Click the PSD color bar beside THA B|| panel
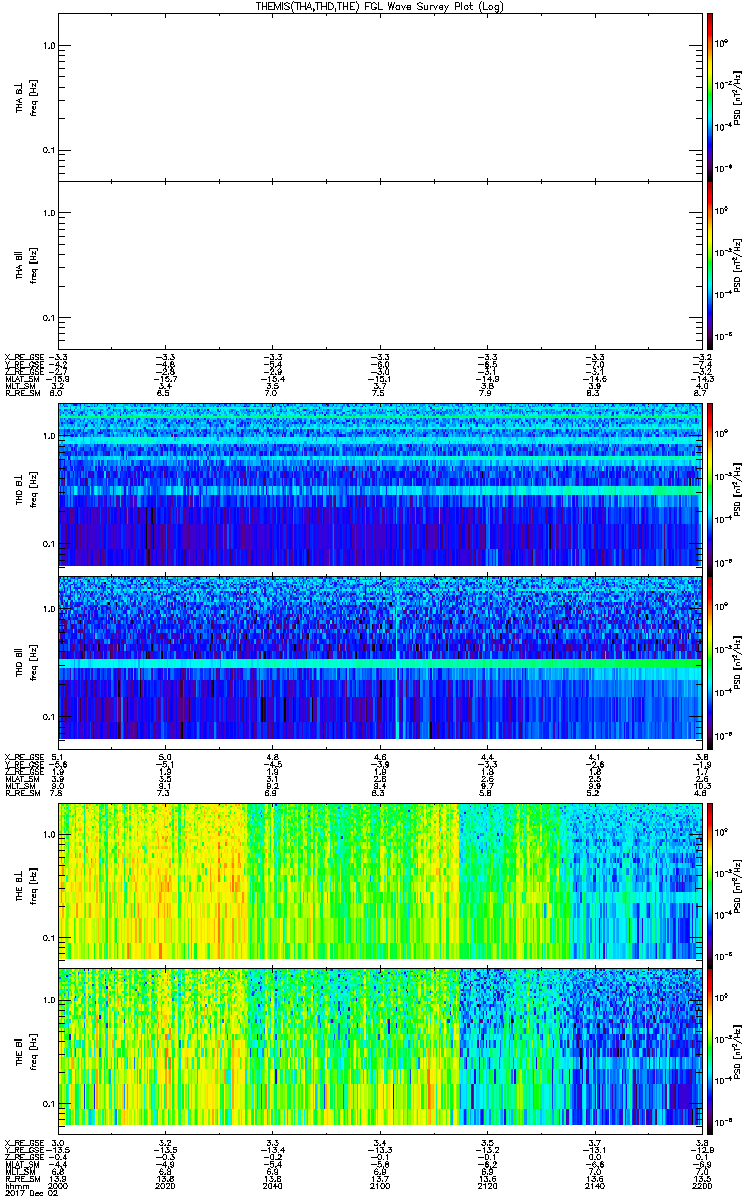This screenshot has width=750, height=1200. click(x=710, y=264)
